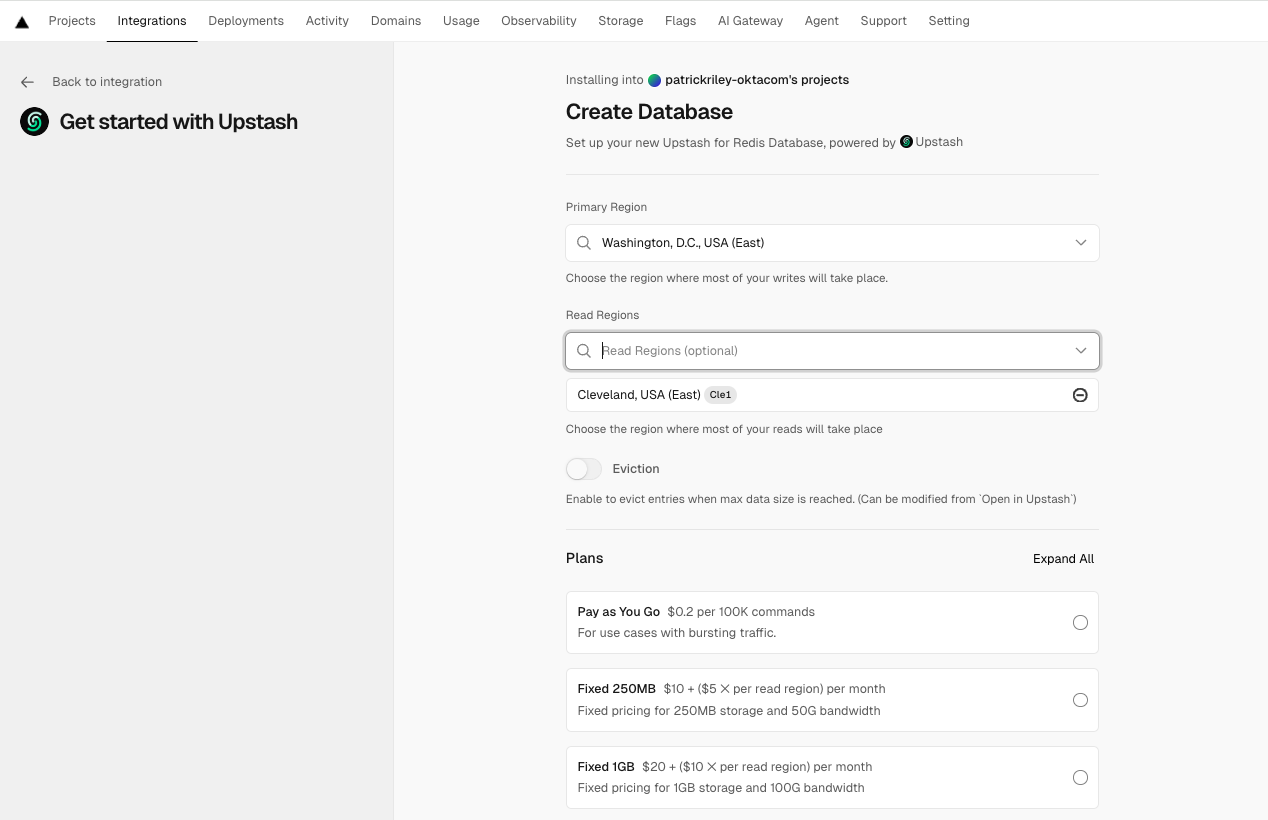Go back to integration link

(x=107, y=82)
